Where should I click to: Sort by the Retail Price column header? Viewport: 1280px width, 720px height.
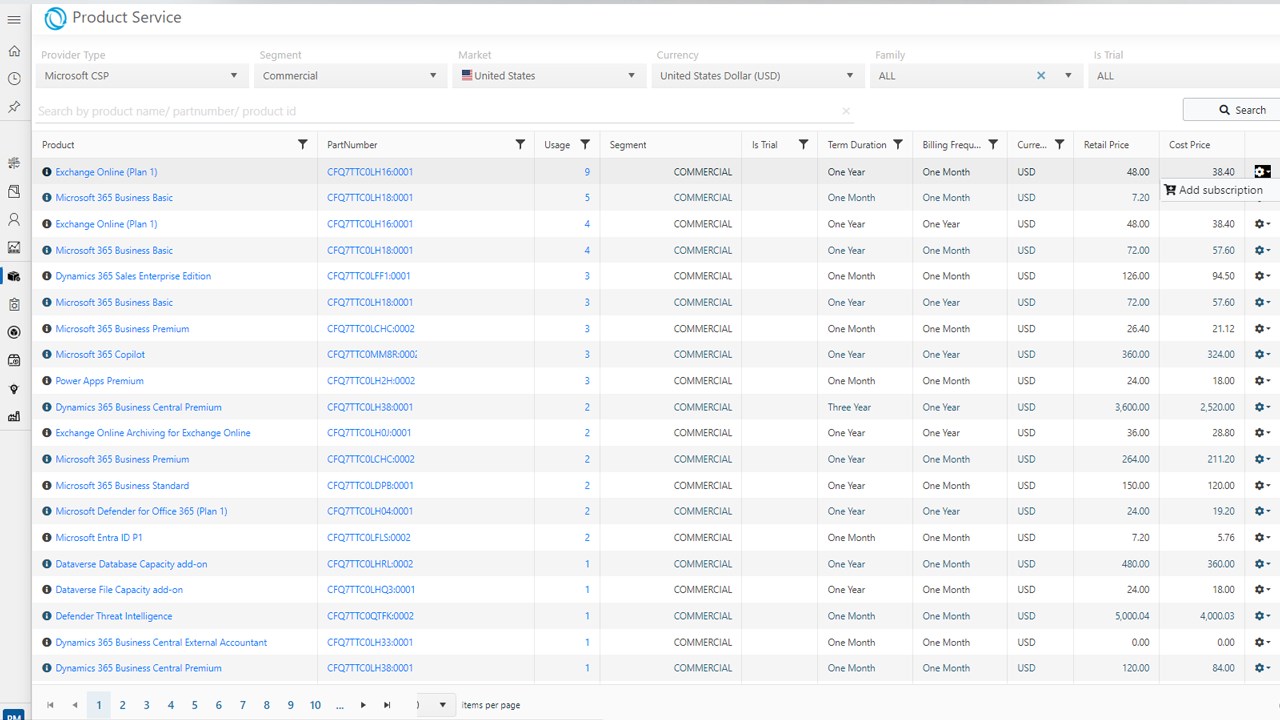tap(1106, 145)
